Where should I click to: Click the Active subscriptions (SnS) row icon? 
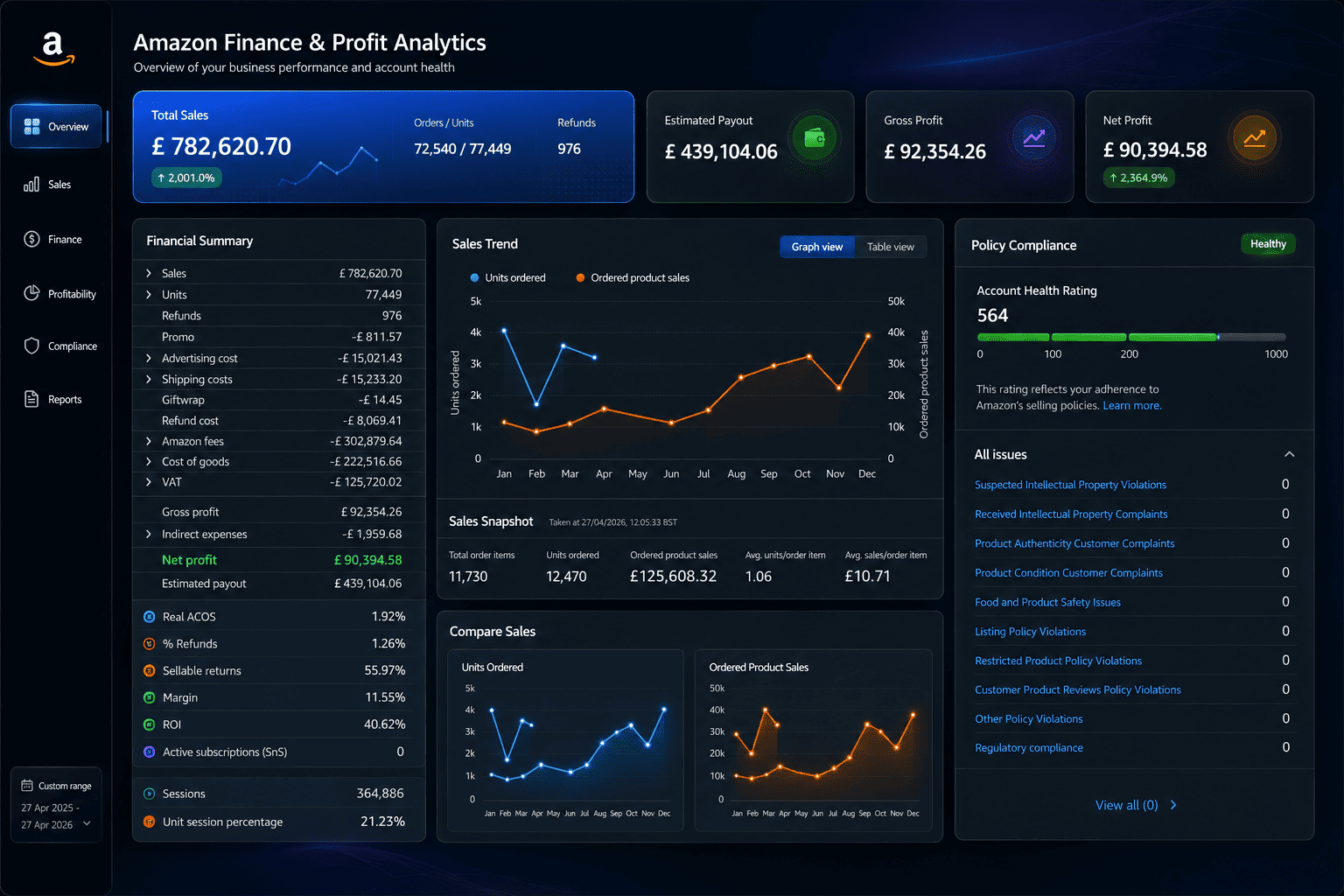[149, 752]
